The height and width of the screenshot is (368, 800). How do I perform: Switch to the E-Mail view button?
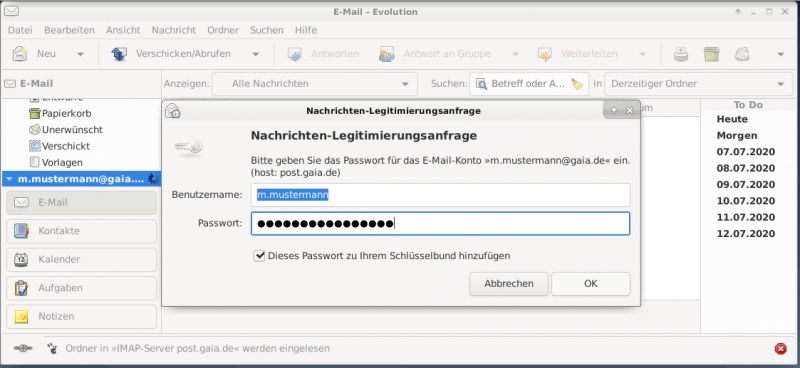[x=82, y=203]
